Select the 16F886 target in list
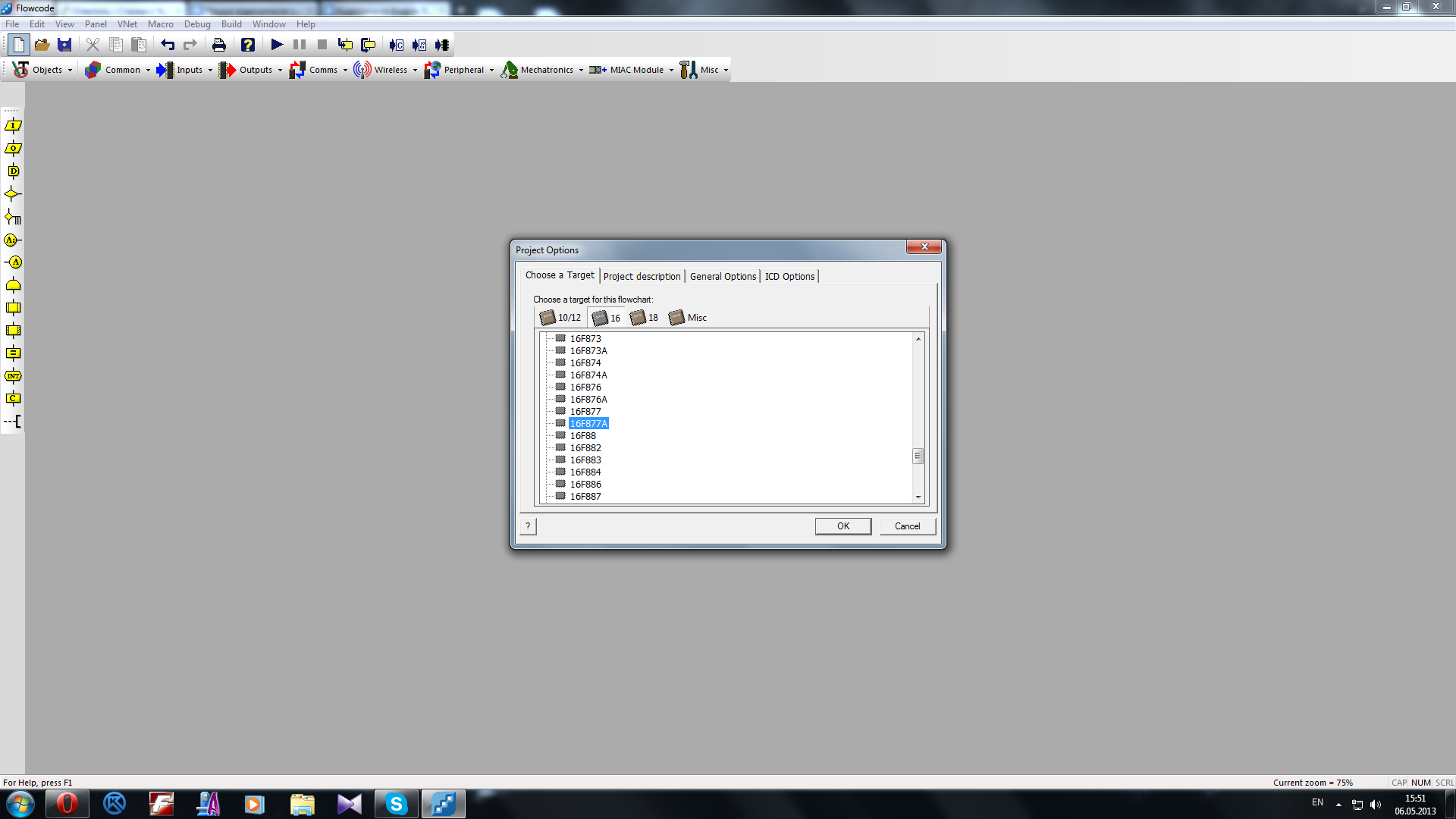1456x819 pixels. pyautogui.click(x=585, y=484)
